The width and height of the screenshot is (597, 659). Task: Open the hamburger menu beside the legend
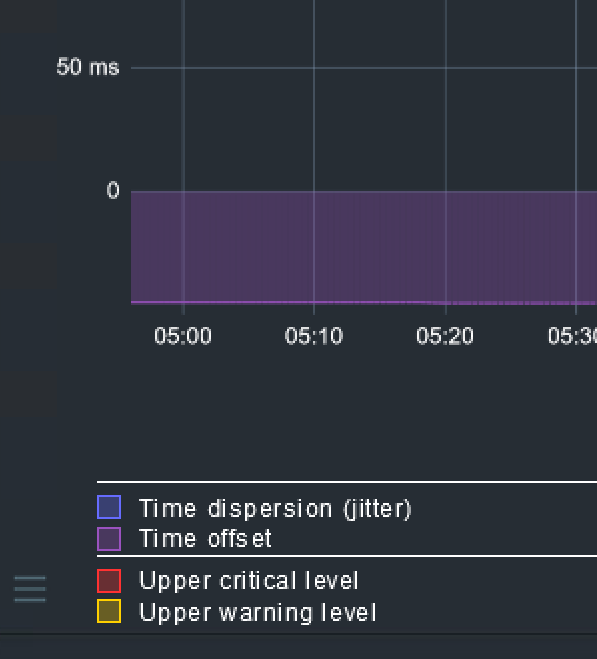30,589
